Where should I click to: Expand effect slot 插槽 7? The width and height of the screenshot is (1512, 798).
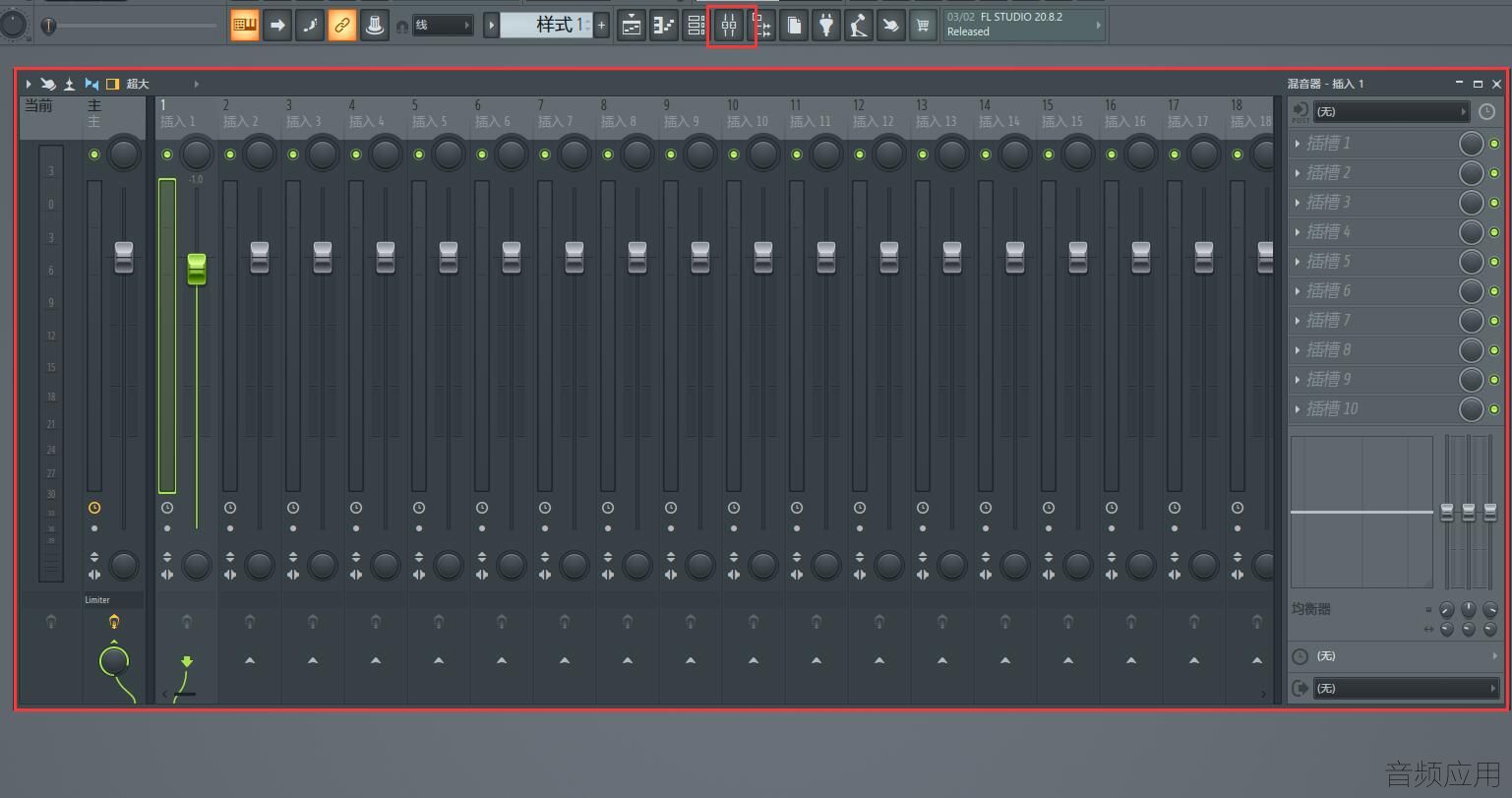coord(1299,321)
